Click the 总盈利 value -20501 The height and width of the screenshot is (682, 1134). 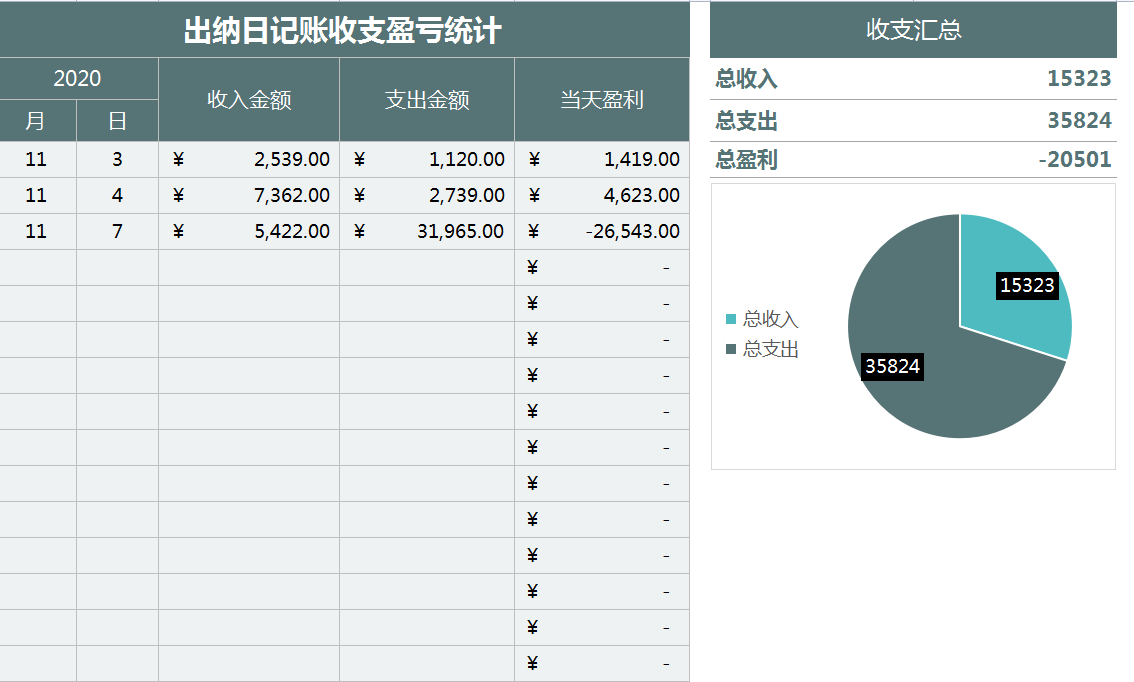coord(1075,160)
